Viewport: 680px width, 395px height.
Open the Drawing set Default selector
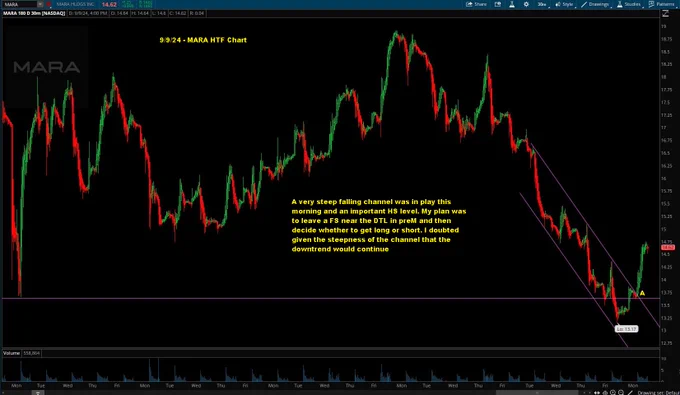pyautogui.click(x=658, y=393)
